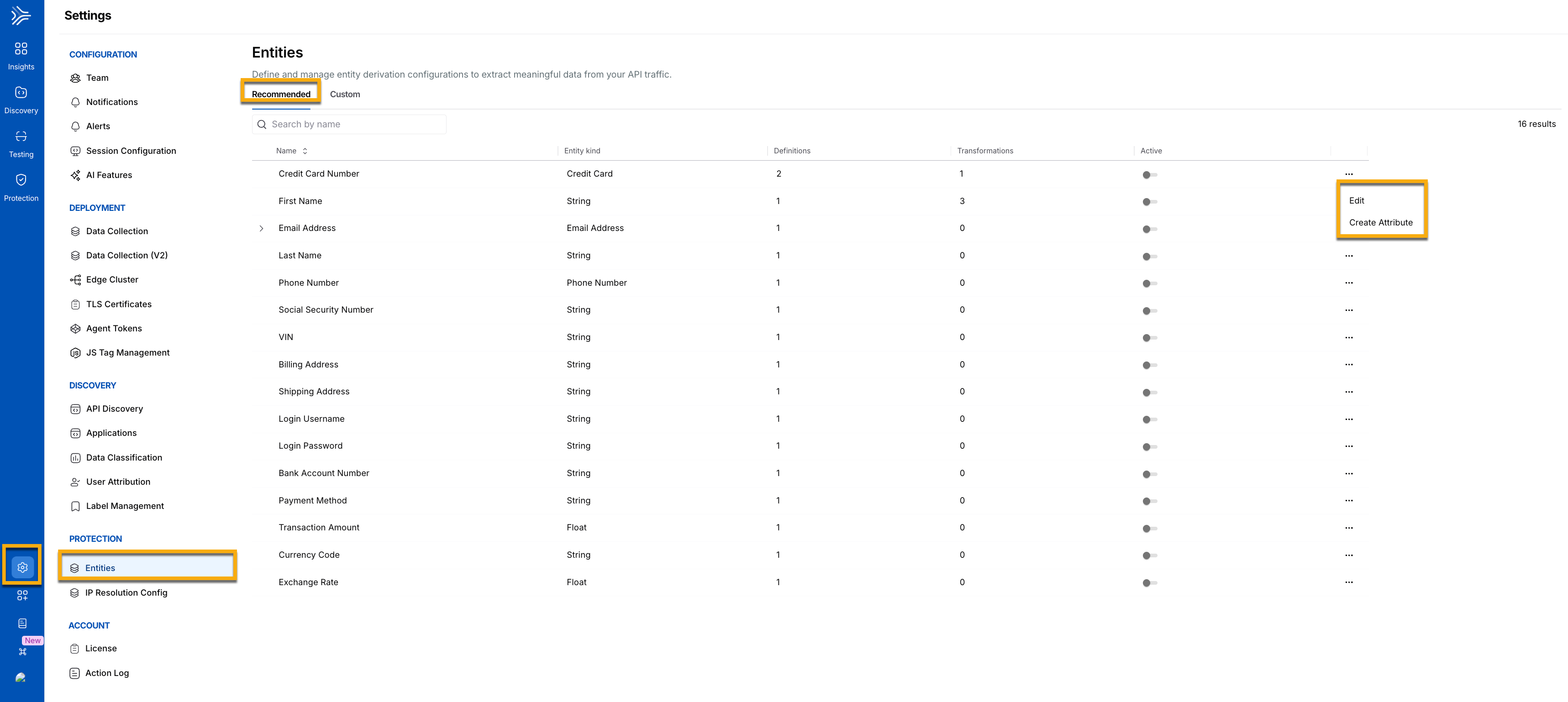Switch to the Recommended tab
This screenshot has height=702, width=1568.
[x=281, y=94]
